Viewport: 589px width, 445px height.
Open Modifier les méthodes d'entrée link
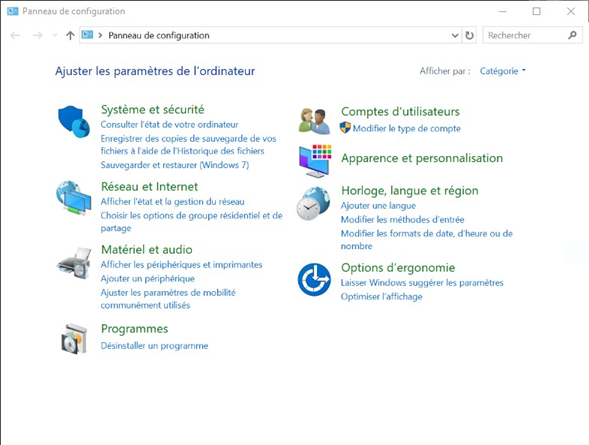402,220
